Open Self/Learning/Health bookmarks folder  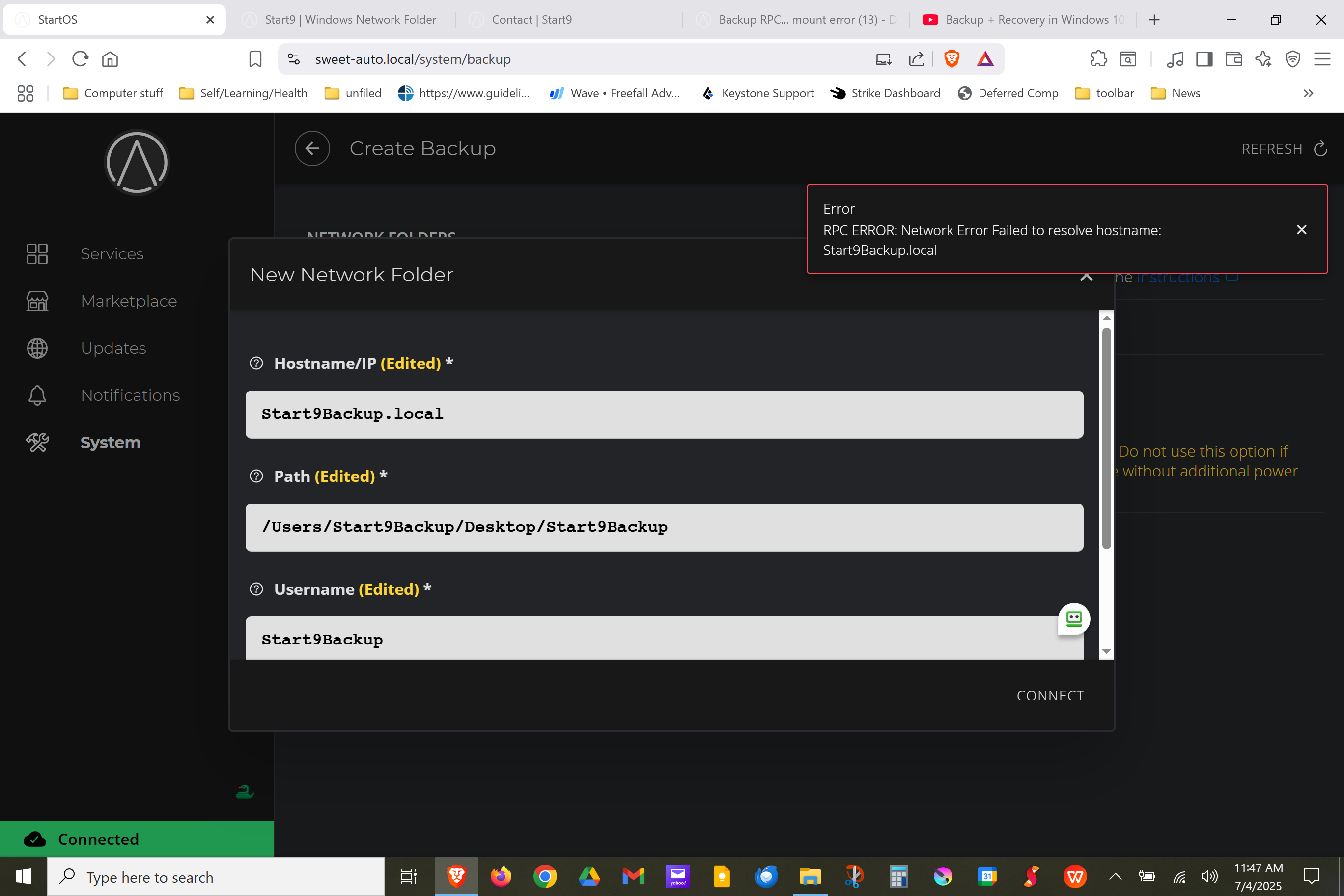tap(244, 93)
